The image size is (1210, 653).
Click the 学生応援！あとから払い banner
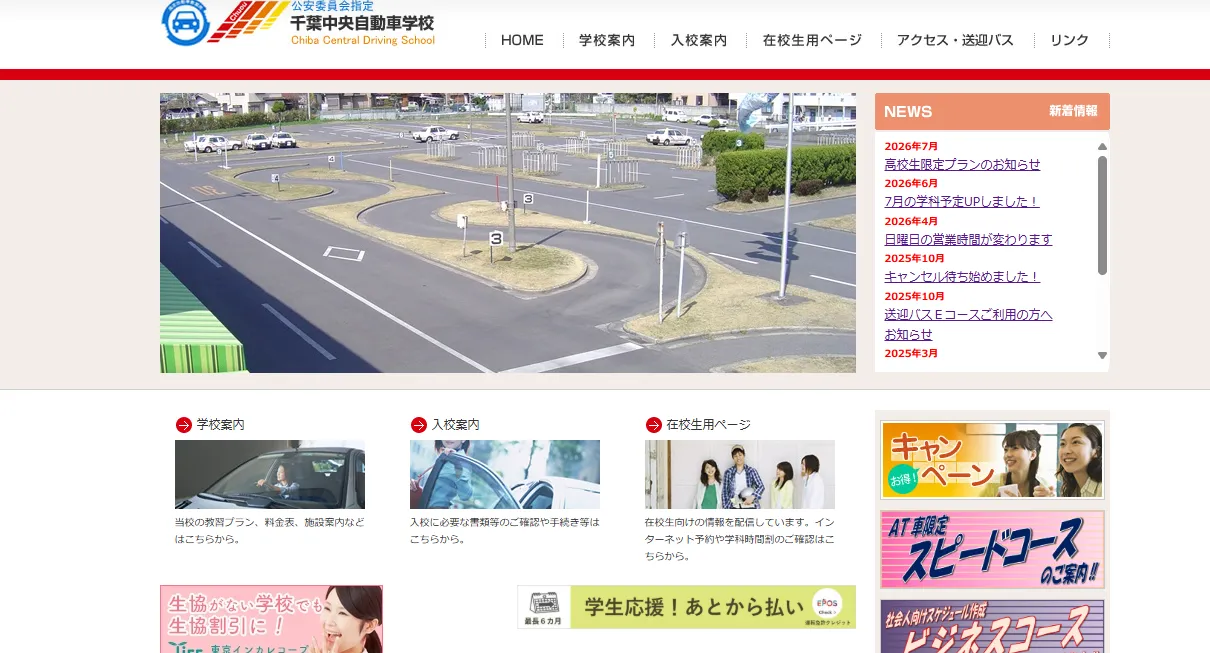pyautogui.click(x=686, y=607)
